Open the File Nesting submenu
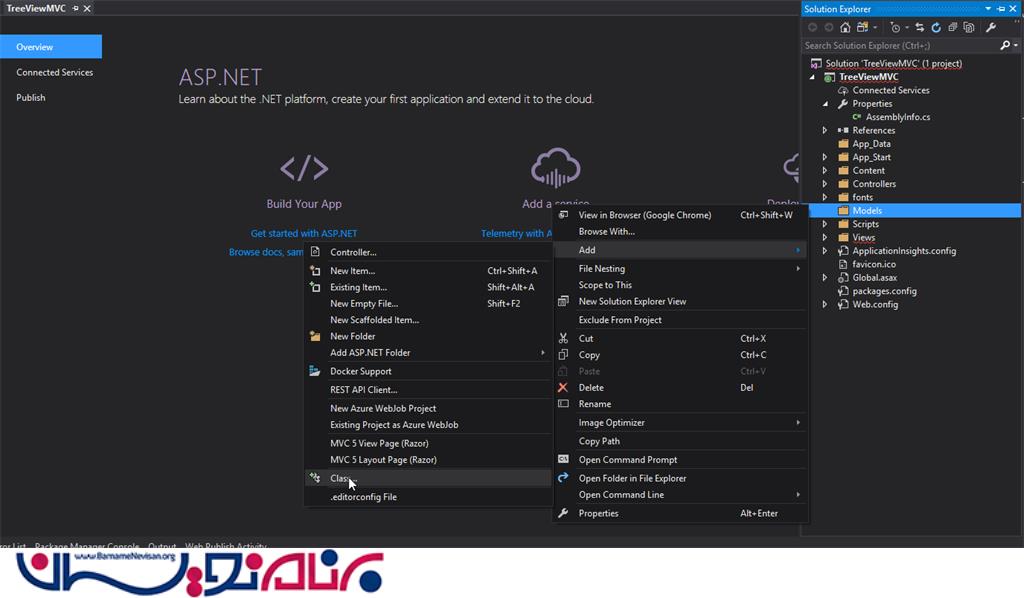 click(x=681, y=268)
